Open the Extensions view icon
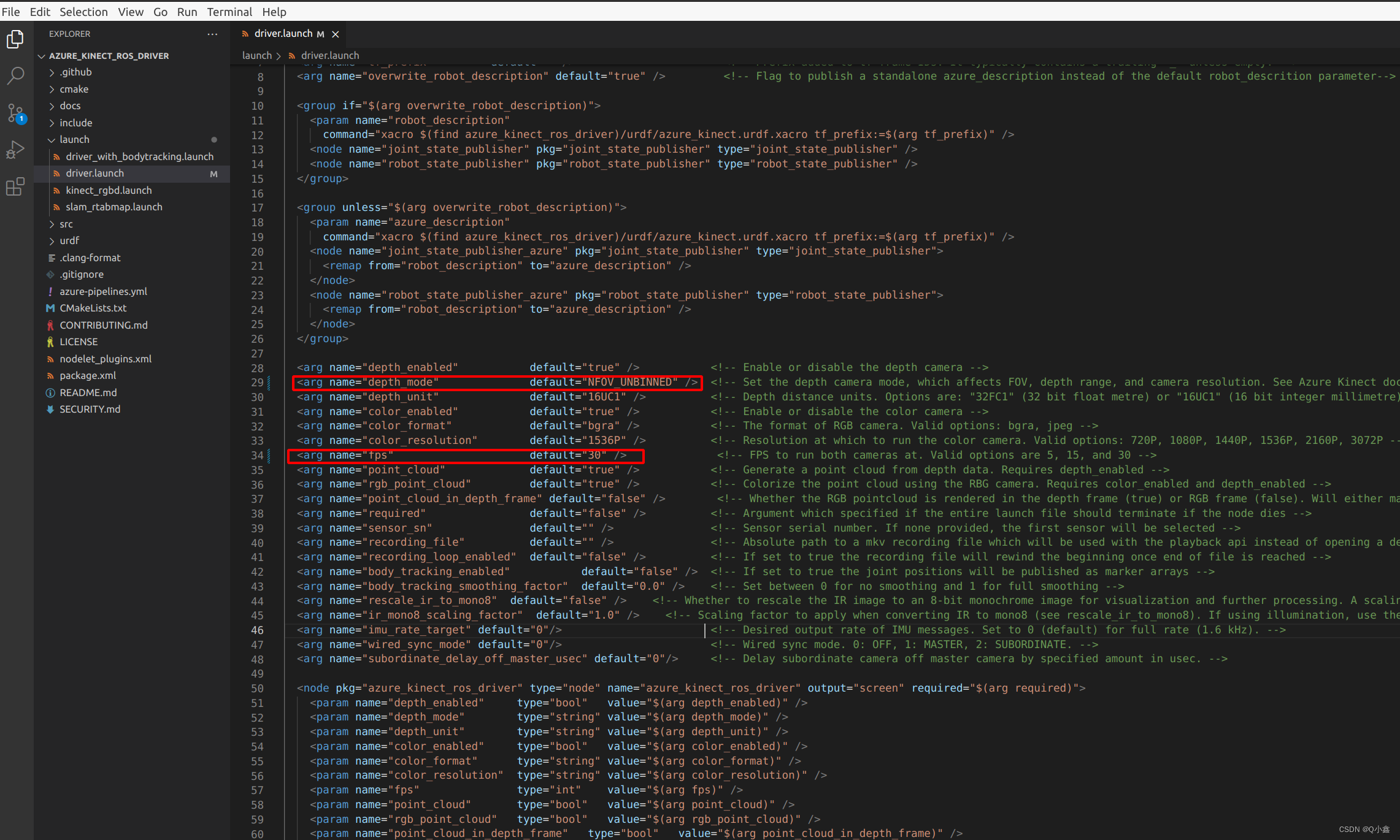The width and height of the screenshot is (1400, 840). pyautogui.click(x=15, y=186)
